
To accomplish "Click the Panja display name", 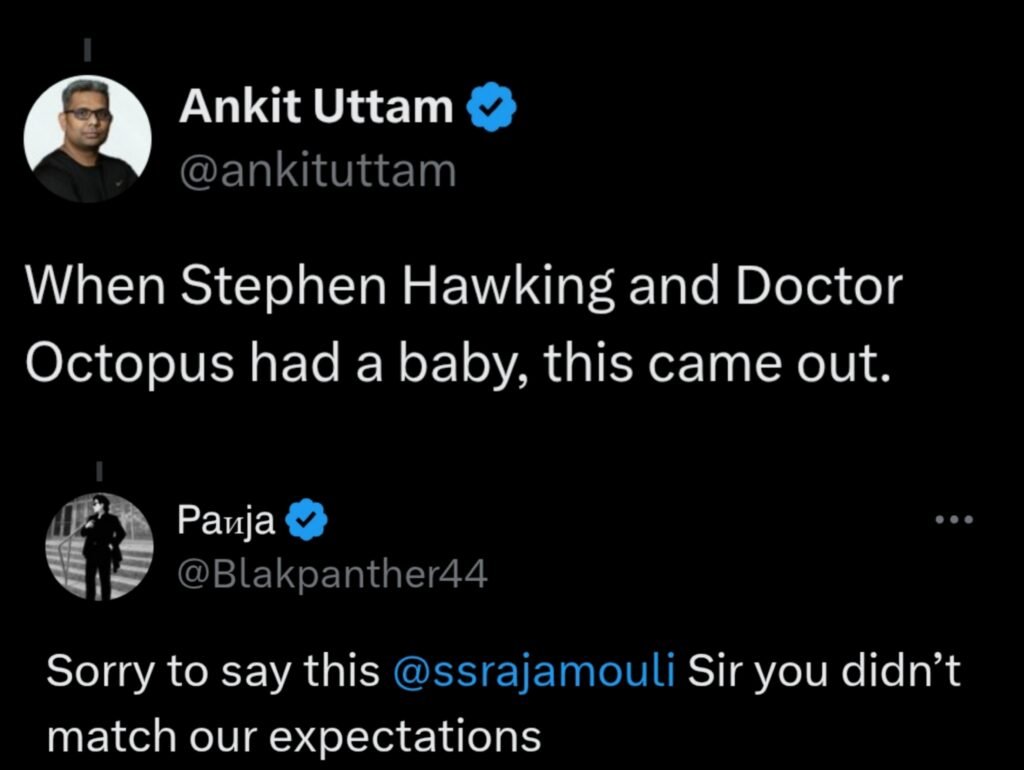I will tap(226, 519).
